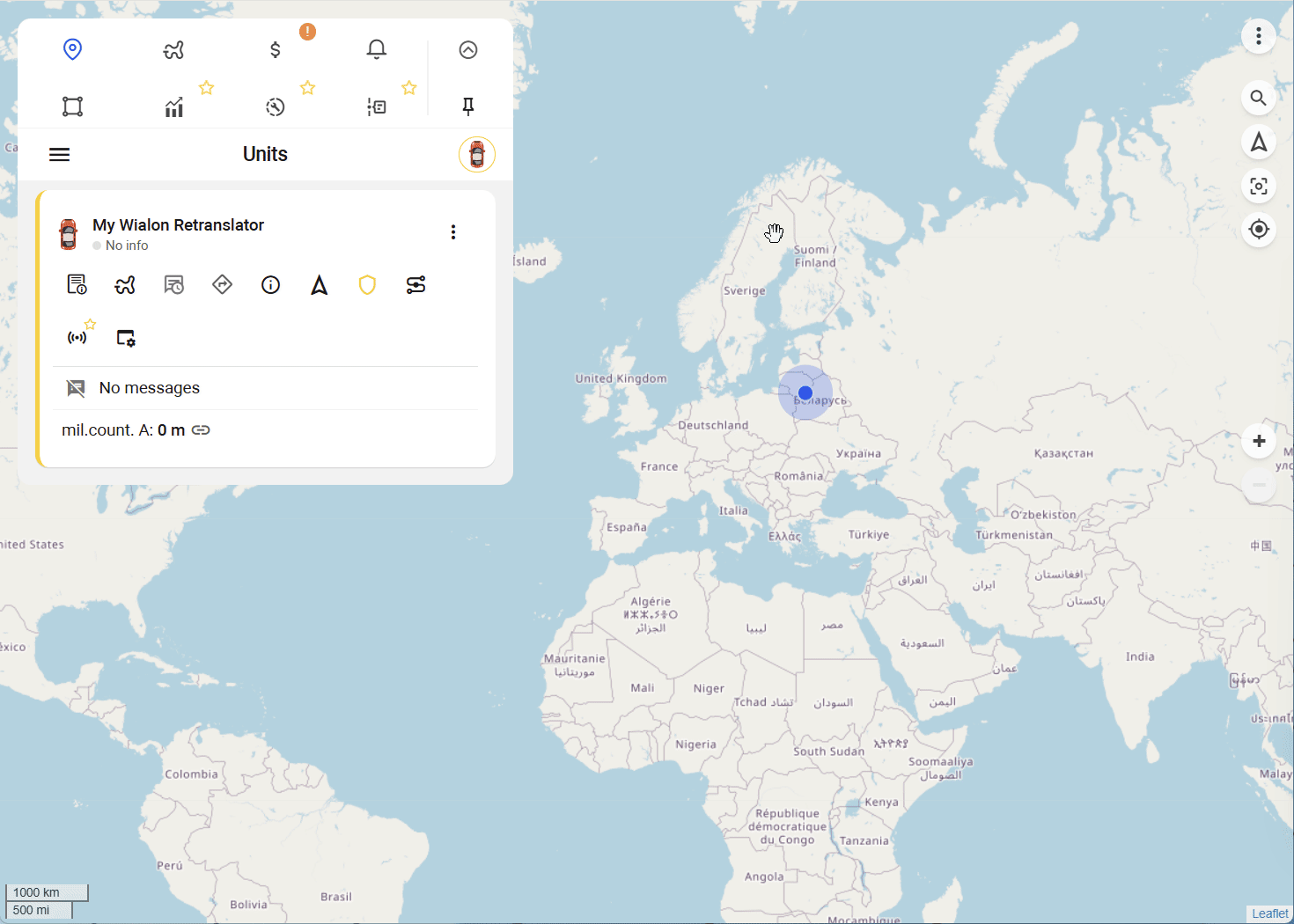The height and width of the screenshot is (924, 1294).
Task: Click the blue location dot on Belarus
Action: [805, 393]
